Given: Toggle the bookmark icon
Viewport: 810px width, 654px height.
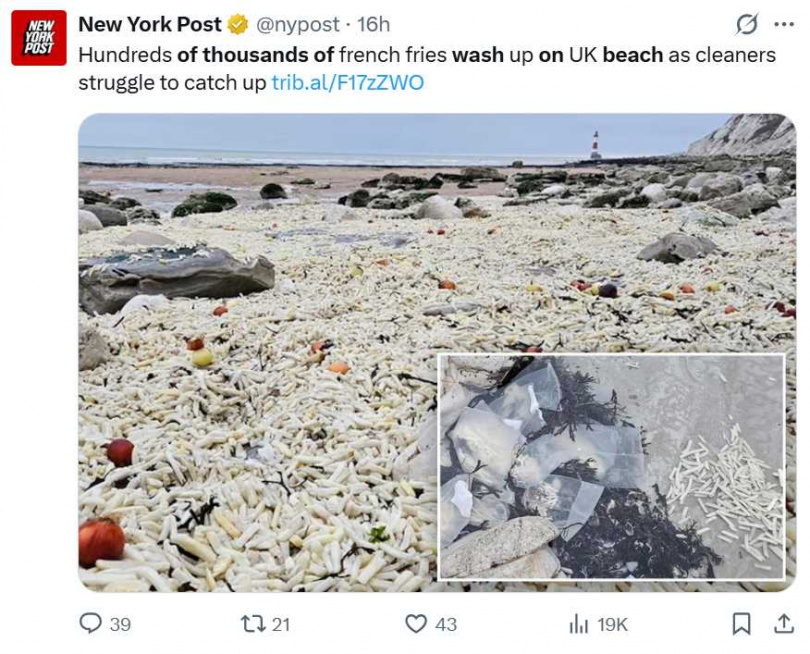Looking at the screenshot, I should click(x=742, y=624).
